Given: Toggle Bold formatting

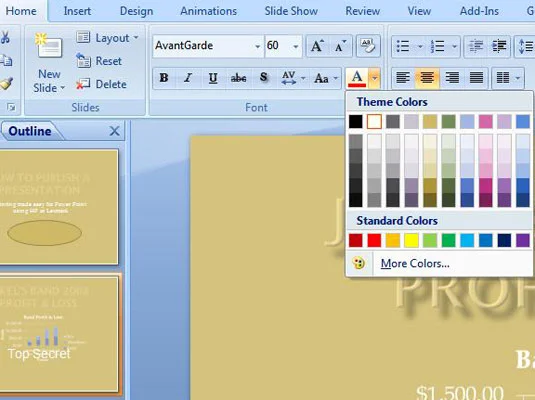Looking at the screenshot, I should [x=164, y=78].
